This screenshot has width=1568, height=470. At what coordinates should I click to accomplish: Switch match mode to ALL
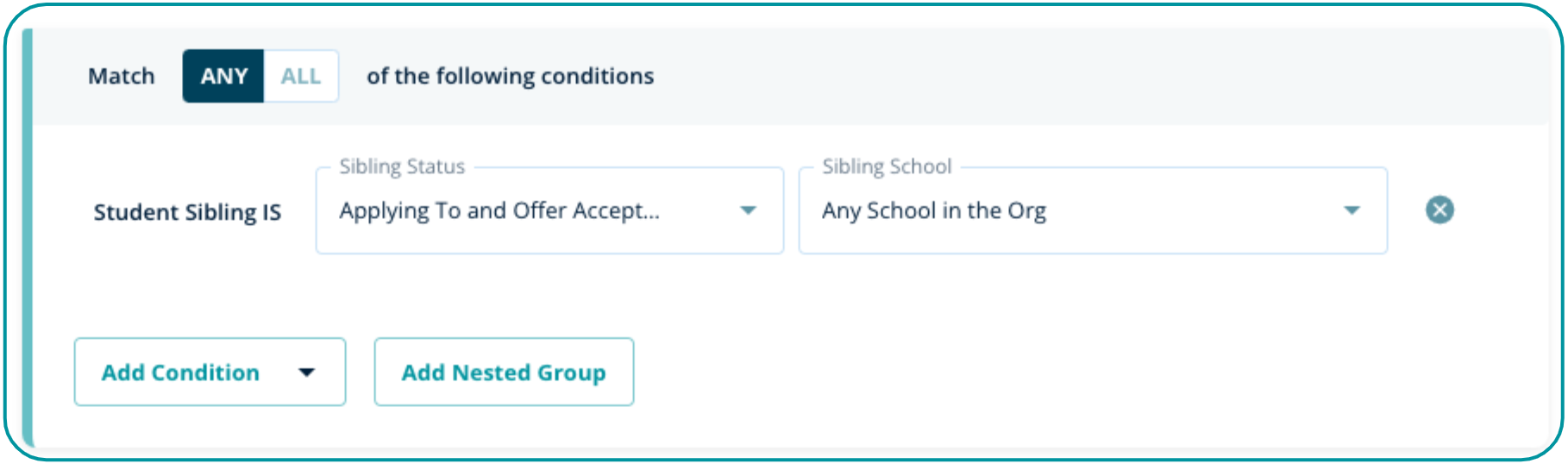tap(300, 77)
